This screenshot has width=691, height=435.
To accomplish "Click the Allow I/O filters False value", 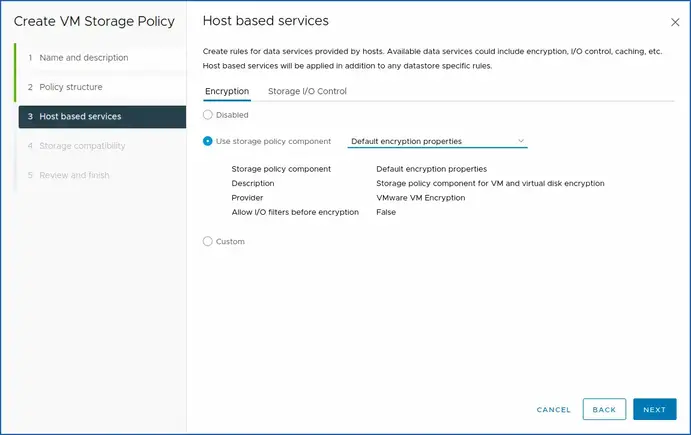I will click(x=386, y=212).
